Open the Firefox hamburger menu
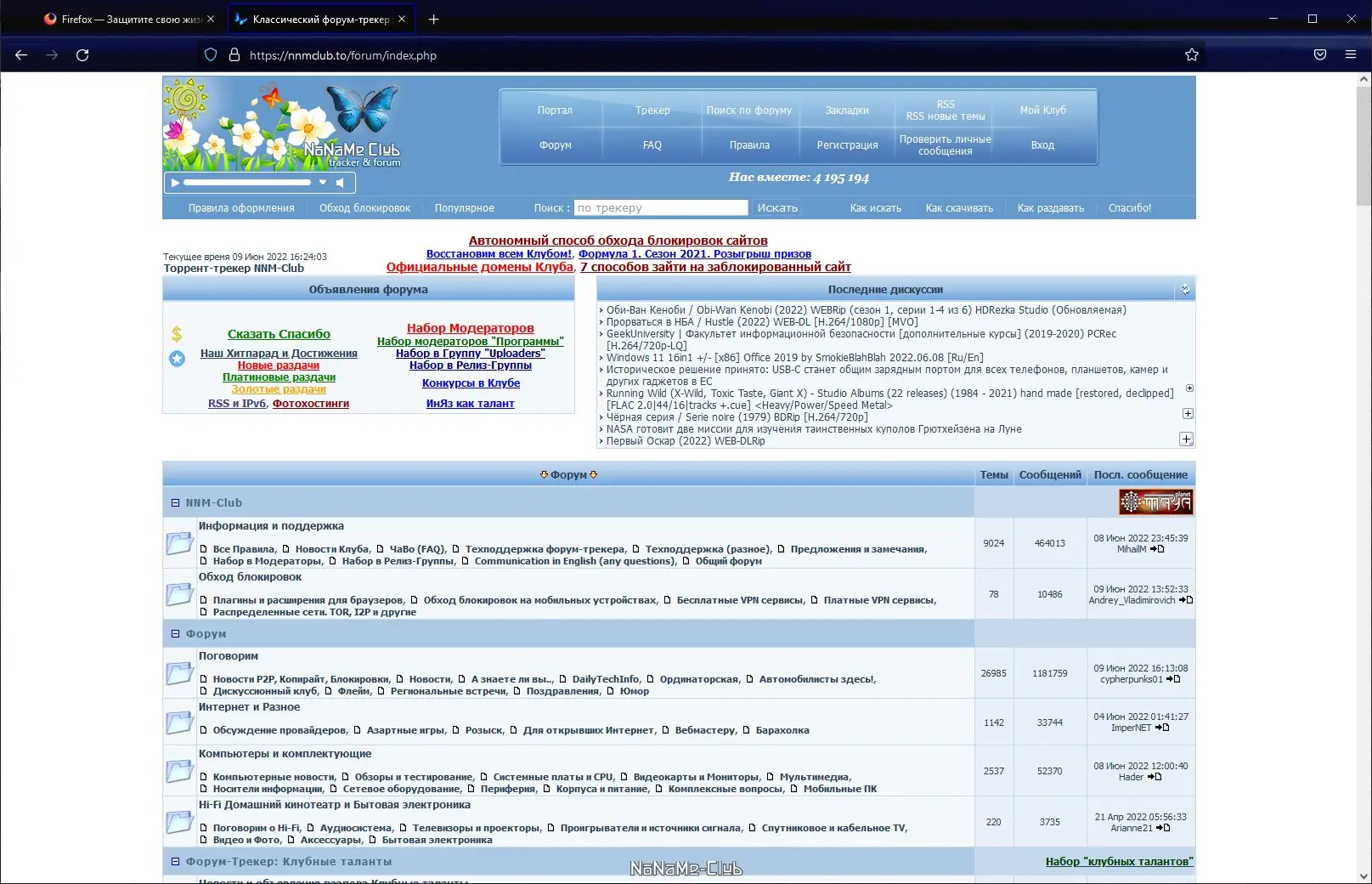 [1351, 55]
